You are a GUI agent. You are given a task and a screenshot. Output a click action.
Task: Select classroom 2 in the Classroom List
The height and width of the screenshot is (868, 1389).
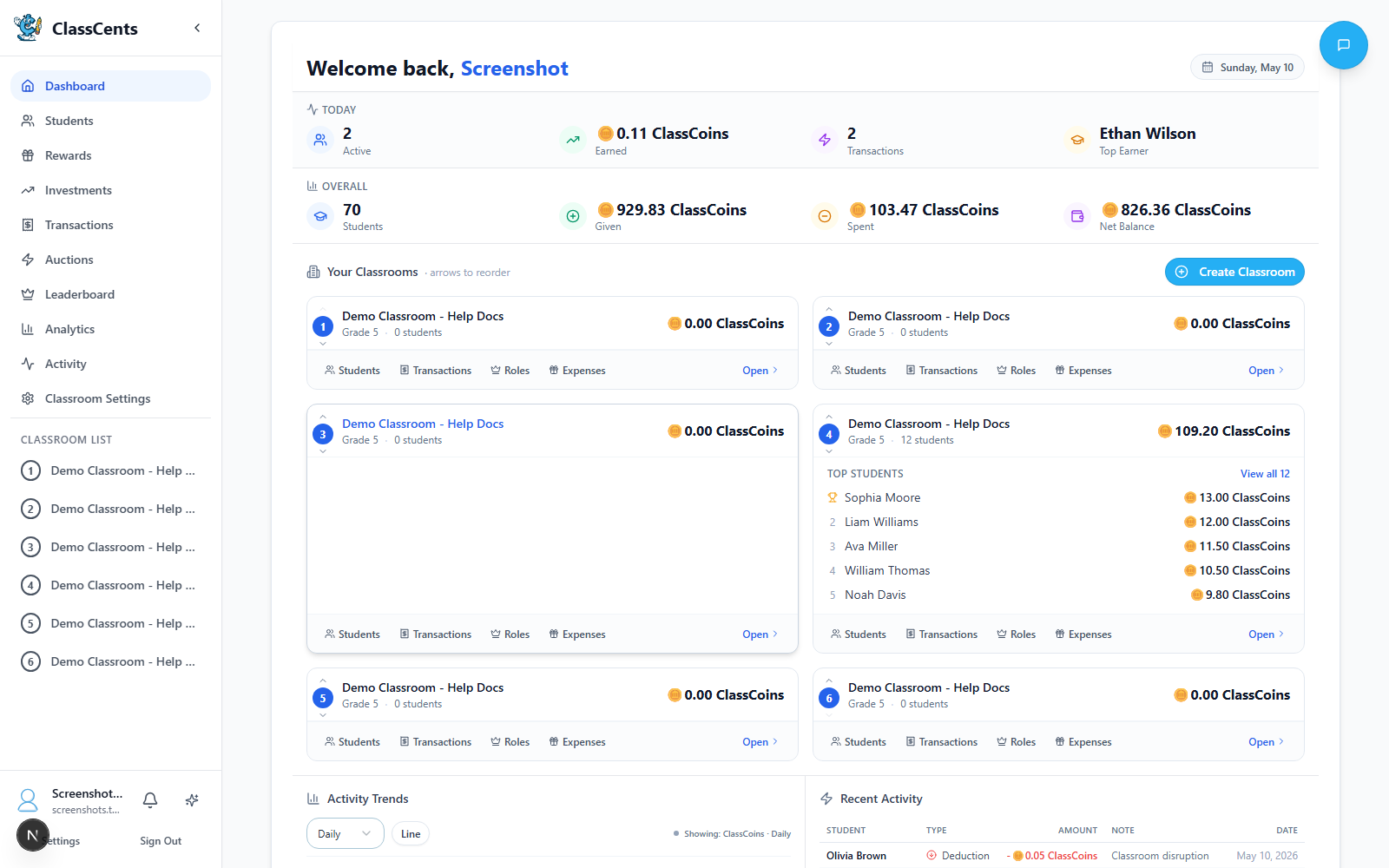pyautogui.click(x=110, y=509)
